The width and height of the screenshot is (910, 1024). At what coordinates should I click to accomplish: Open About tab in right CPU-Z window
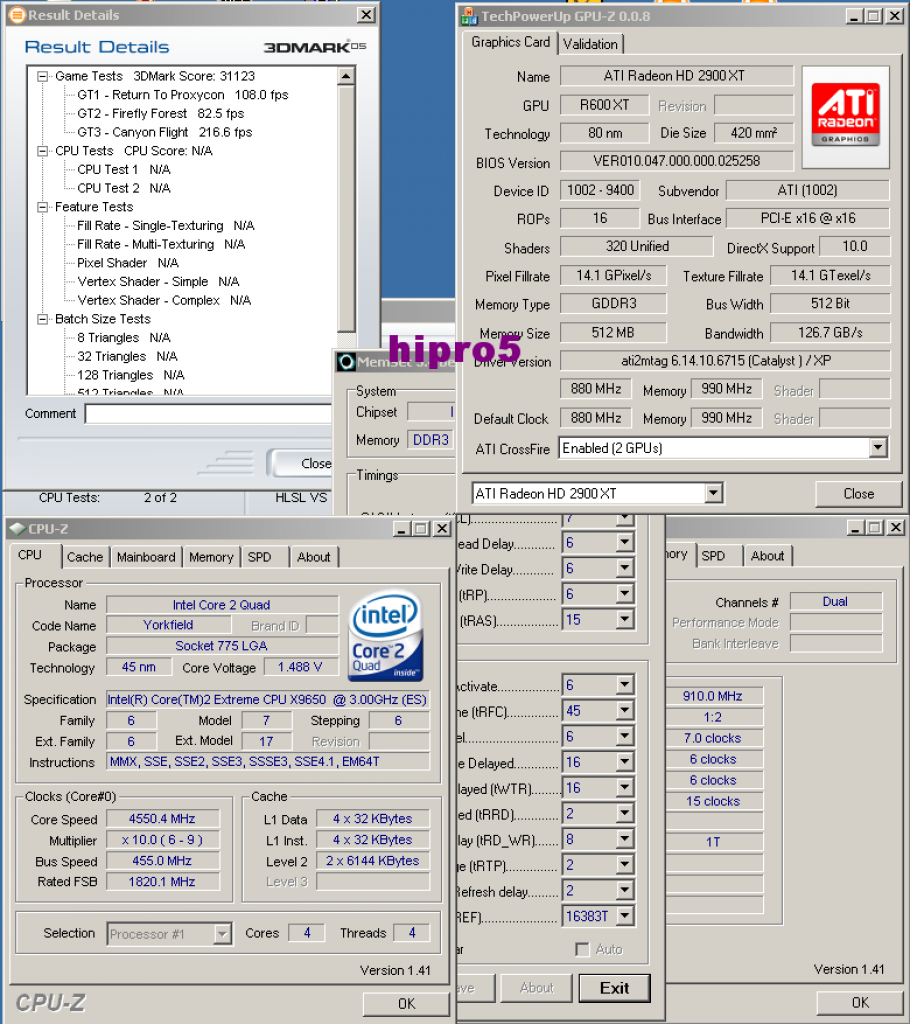[x=767, y=556]
